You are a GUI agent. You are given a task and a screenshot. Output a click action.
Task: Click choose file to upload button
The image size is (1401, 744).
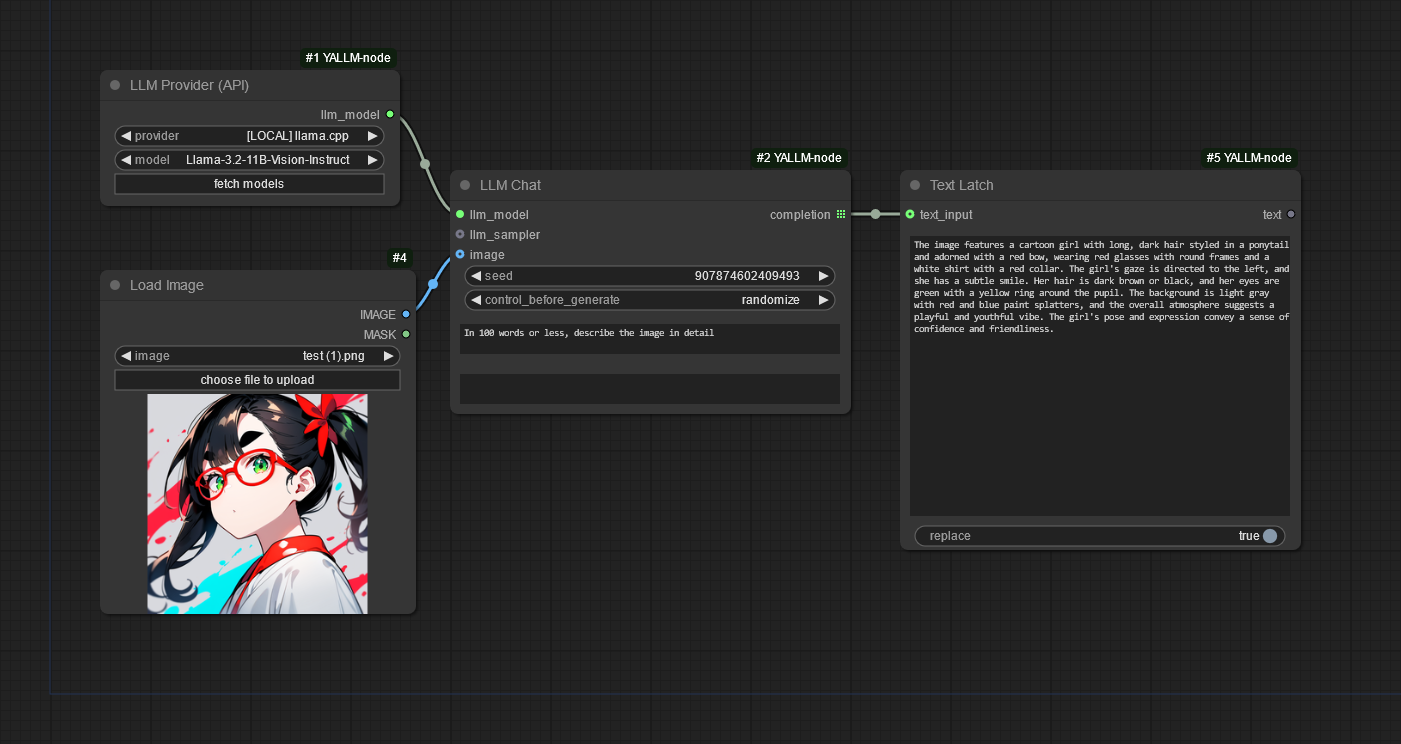[258, 380]
